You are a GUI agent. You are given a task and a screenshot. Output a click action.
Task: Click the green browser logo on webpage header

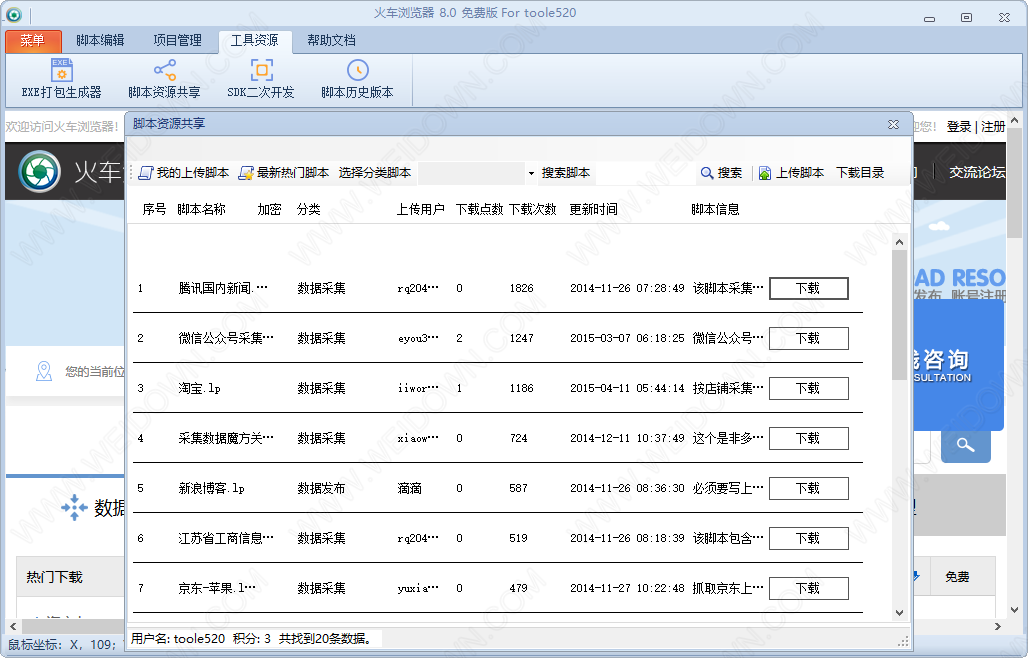[x=40, y=172]
